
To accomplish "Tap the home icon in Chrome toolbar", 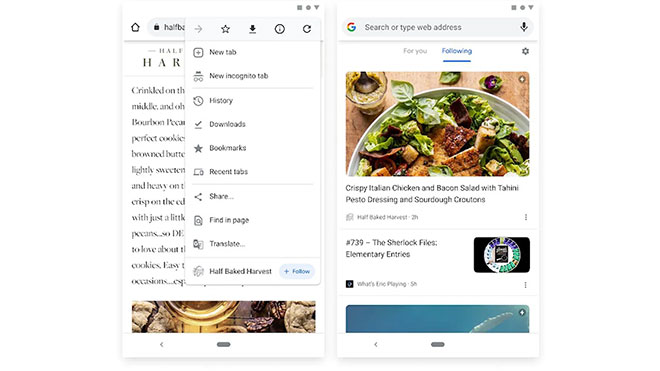I will coord(135,27).
